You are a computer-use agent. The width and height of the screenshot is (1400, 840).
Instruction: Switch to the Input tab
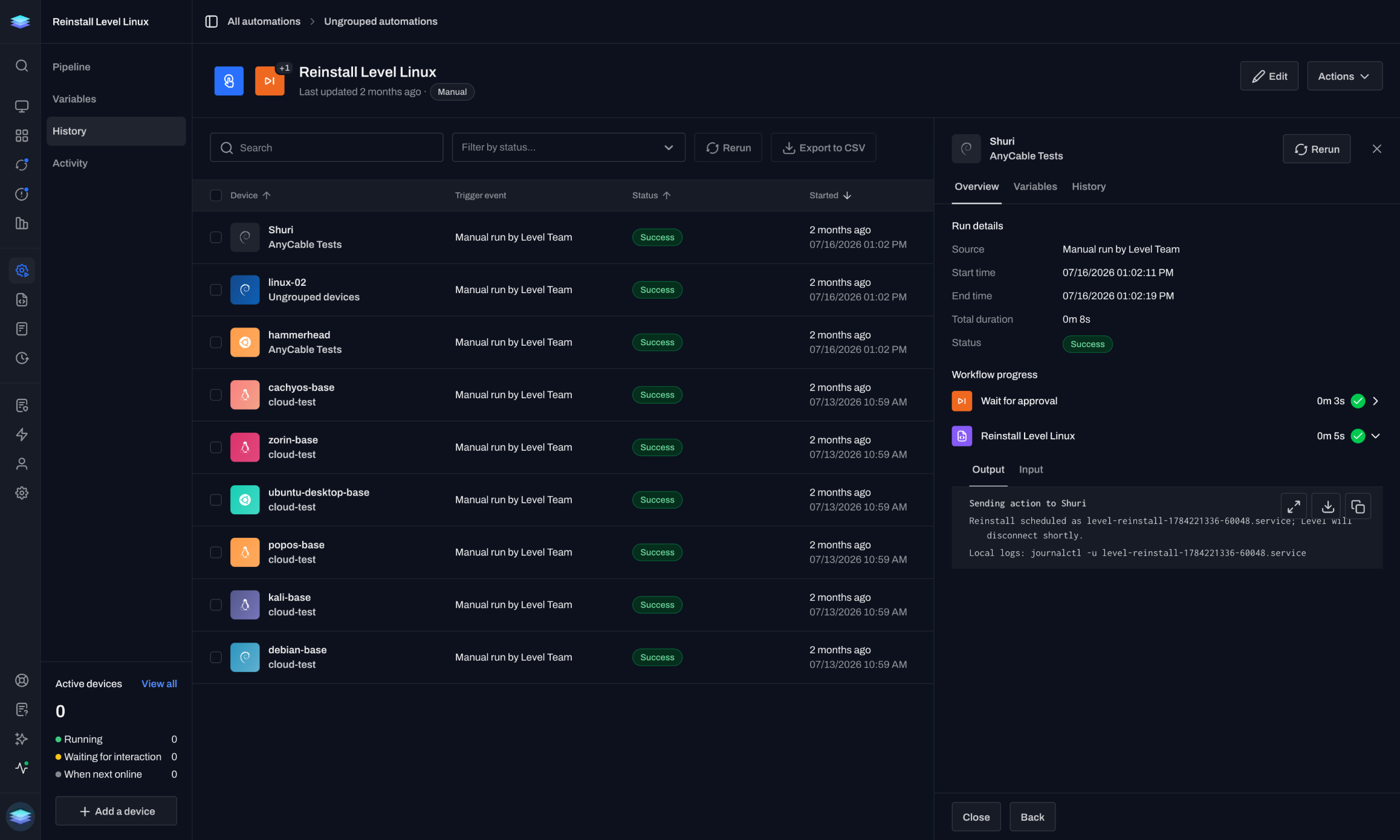[x=1031, y=470]
